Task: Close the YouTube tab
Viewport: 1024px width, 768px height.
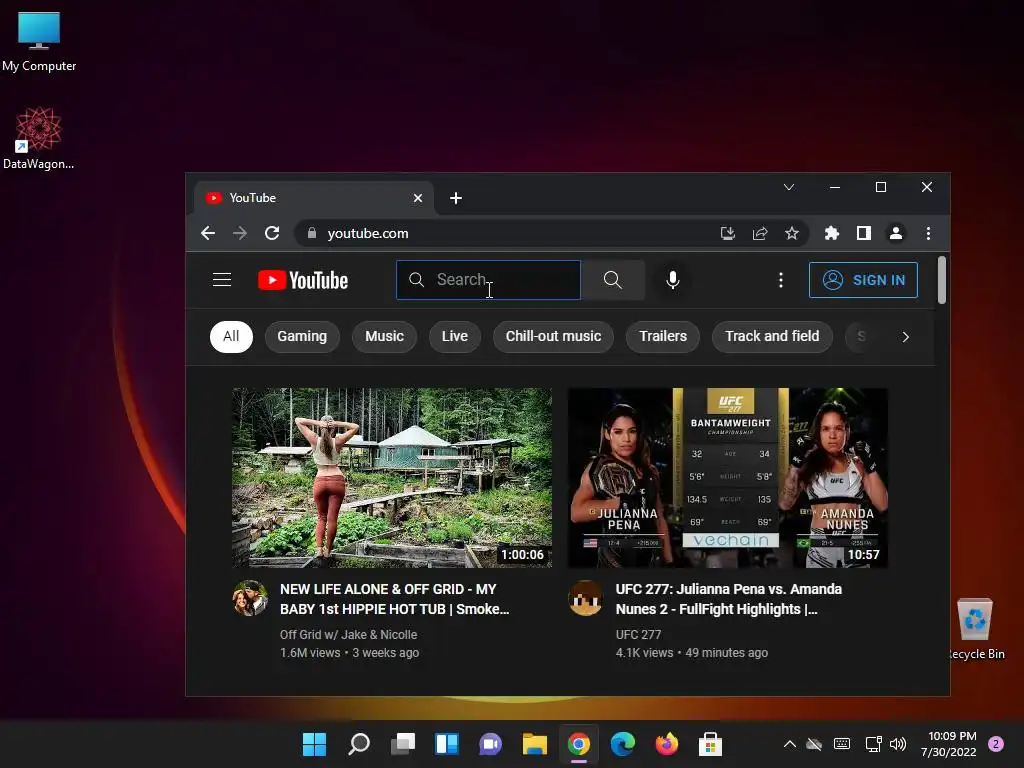Action: pos(418,198)
